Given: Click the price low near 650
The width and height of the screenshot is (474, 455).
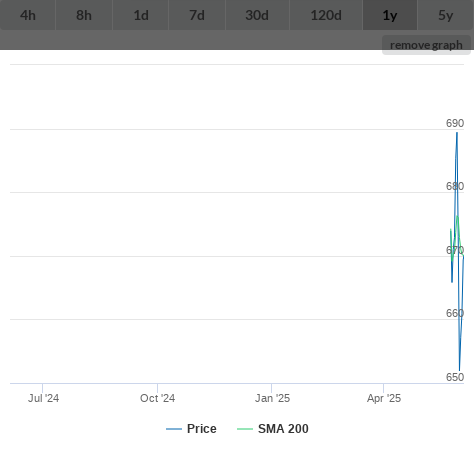Looking at the screenshot, I should pos(460,370).
